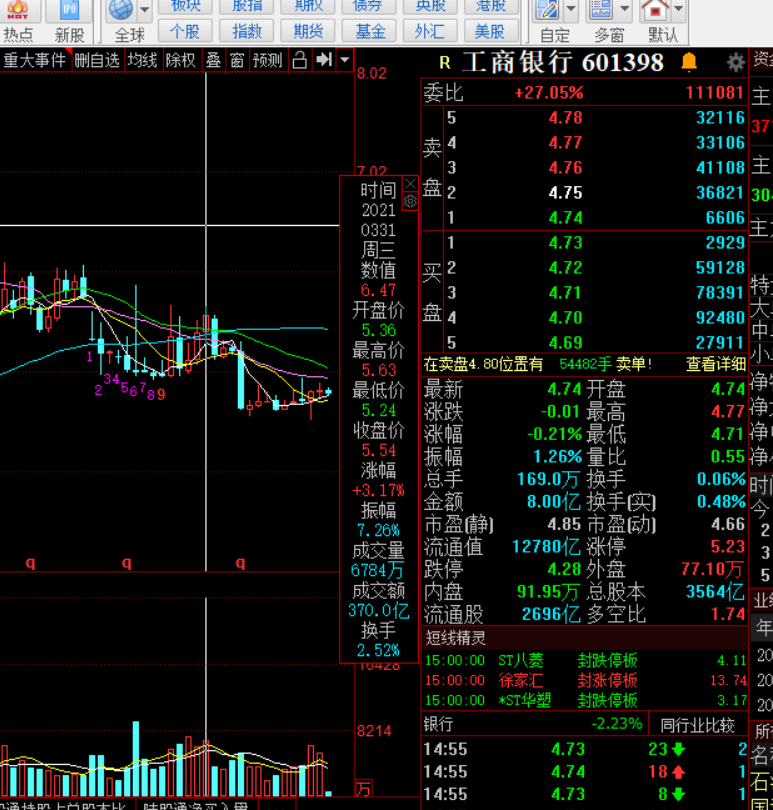Click the 徐家汇 封涨停板 alert row
Viewport: 773px width, 810px height.
tap(585, 680)
